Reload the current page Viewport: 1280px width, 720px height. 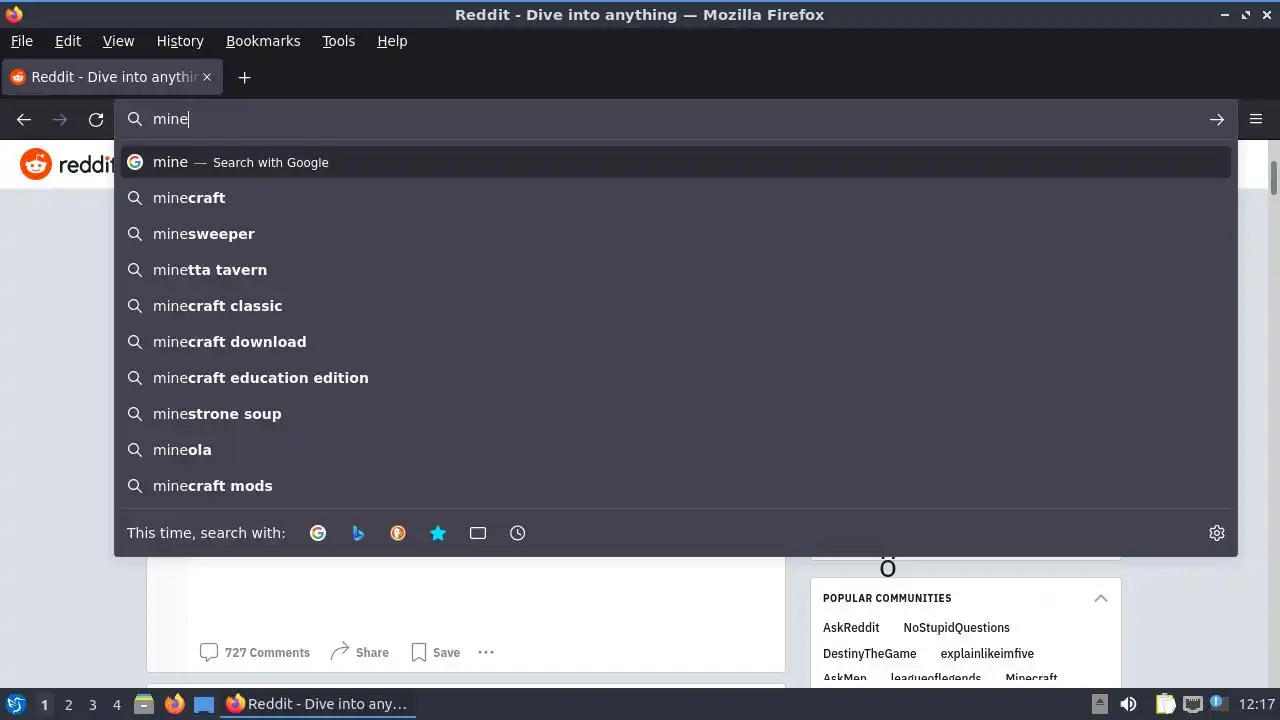pyautogui.click(x=96, y=119)
